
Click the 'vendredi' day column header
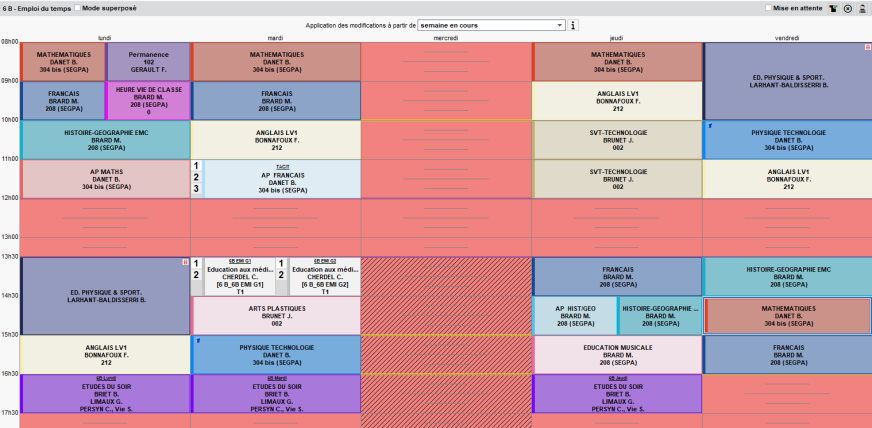coord(787,38)
